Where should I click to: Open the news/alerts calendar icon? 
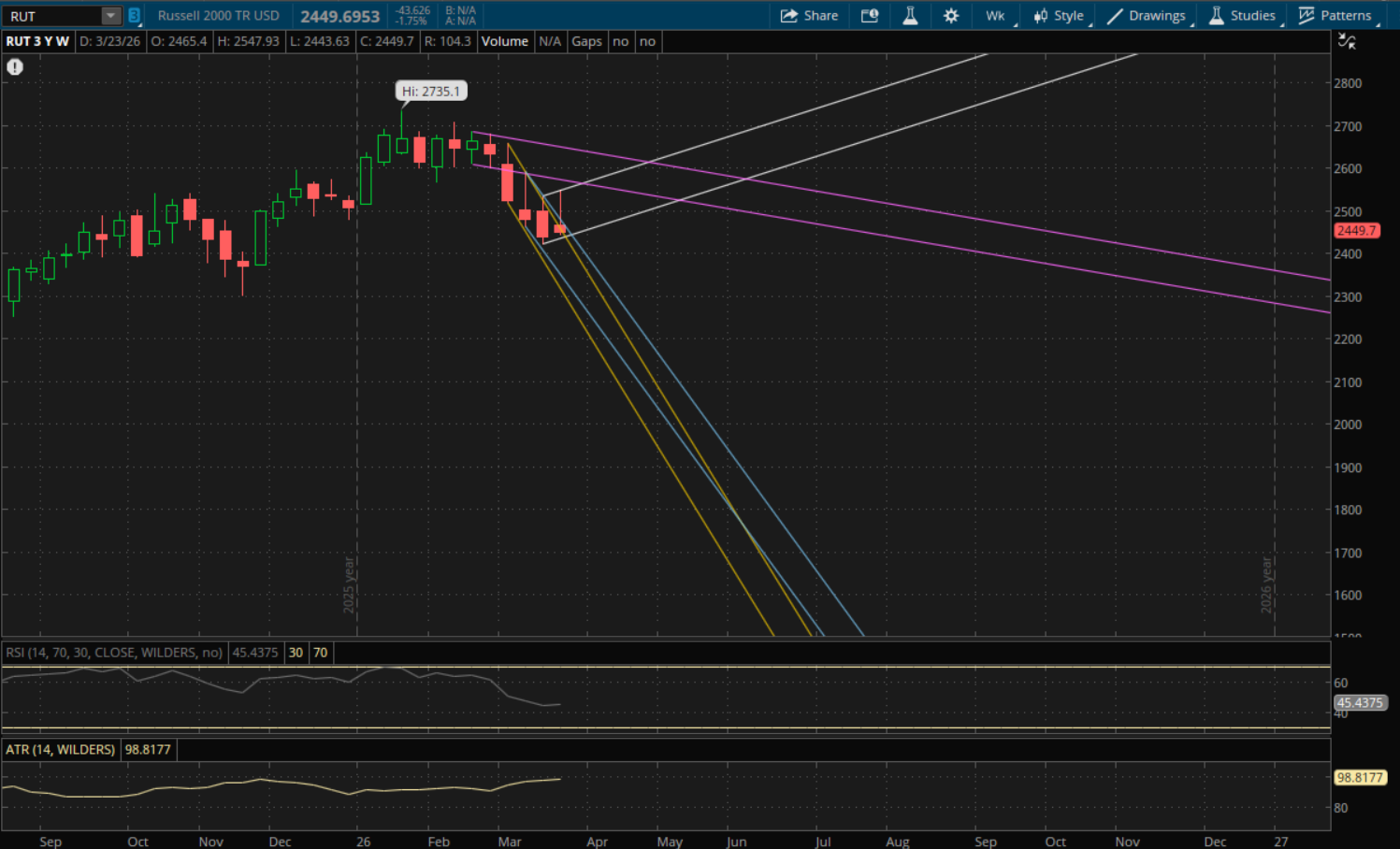870,16
